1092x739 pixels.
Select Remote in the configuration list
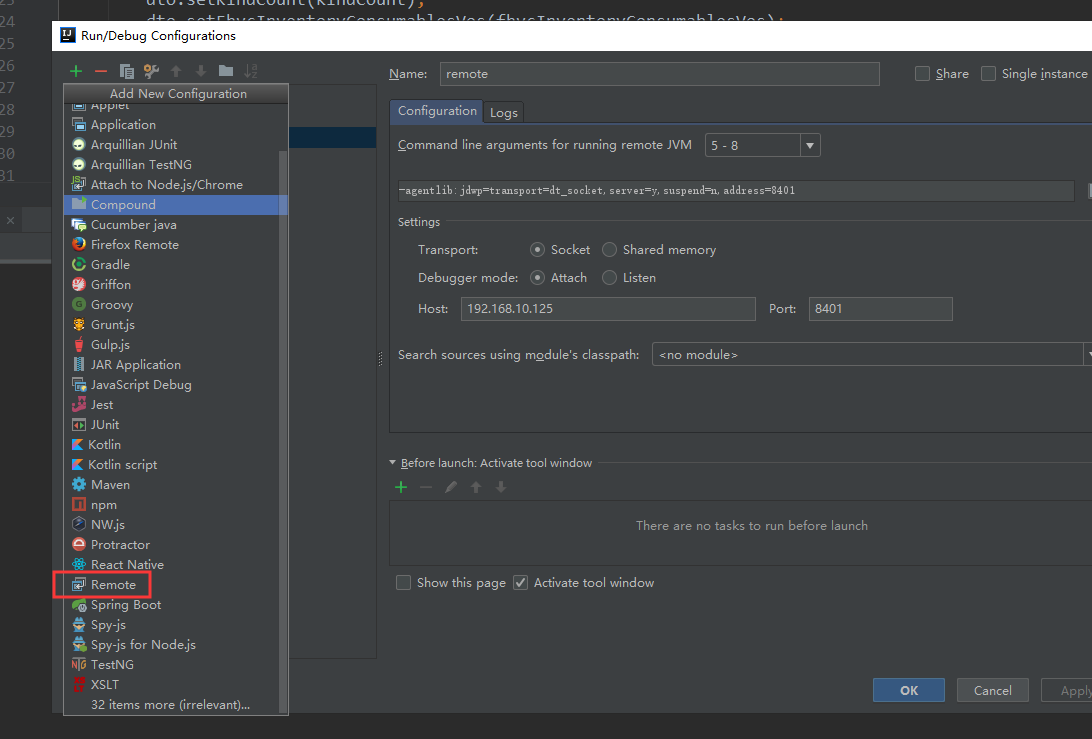coord(113,585)
